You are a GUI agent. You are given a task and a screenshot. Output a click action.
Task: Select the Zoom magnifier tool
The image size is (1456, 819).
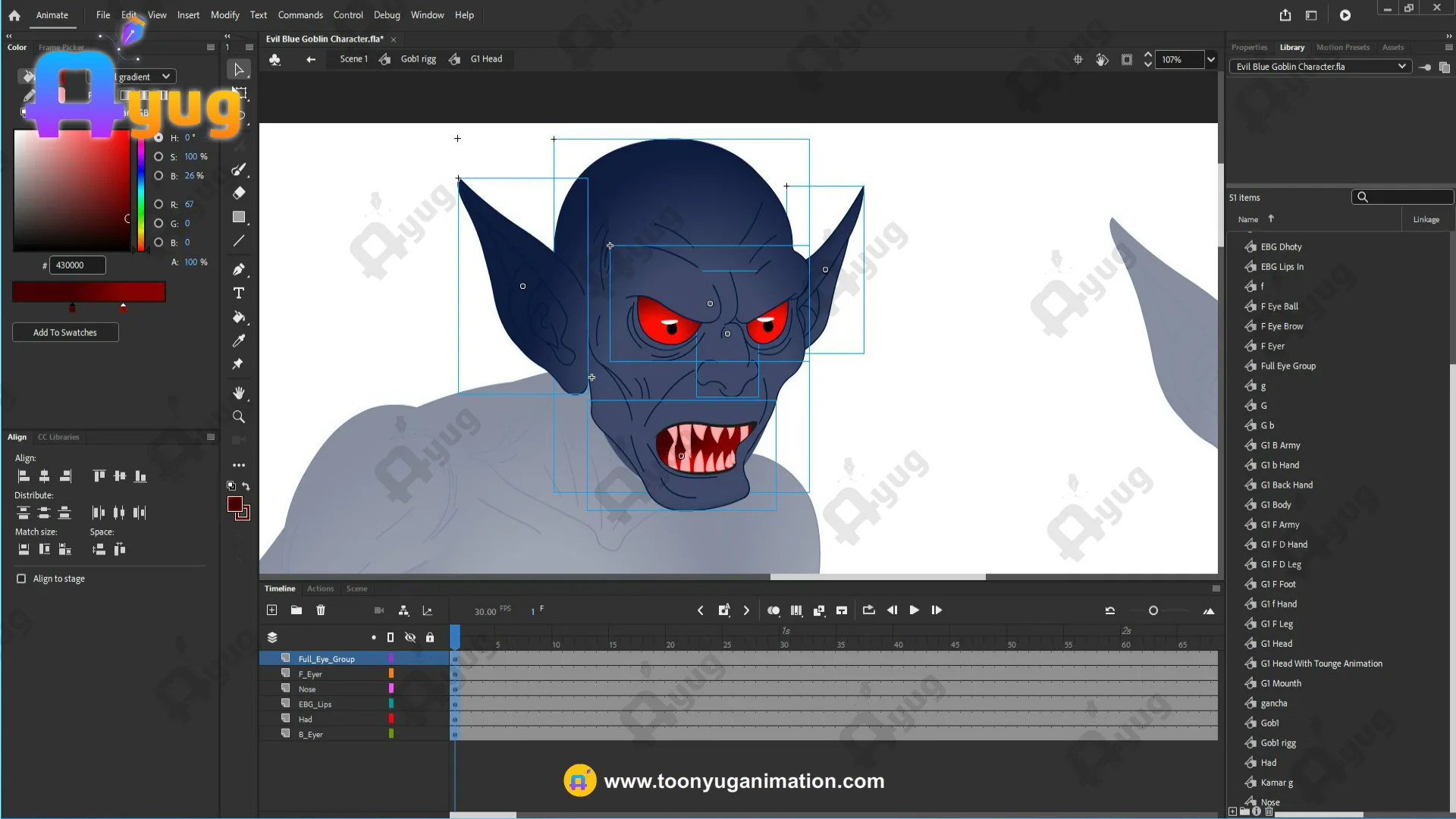point(239,417)
